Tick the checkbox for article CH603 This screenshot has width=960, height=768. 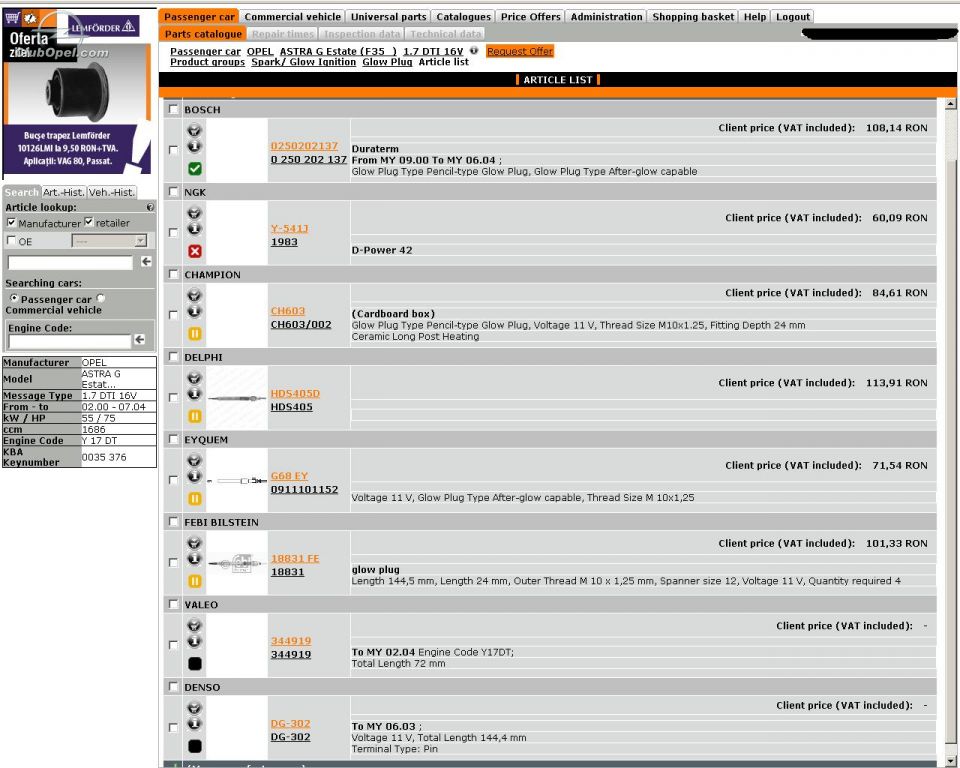coord(173,315)
